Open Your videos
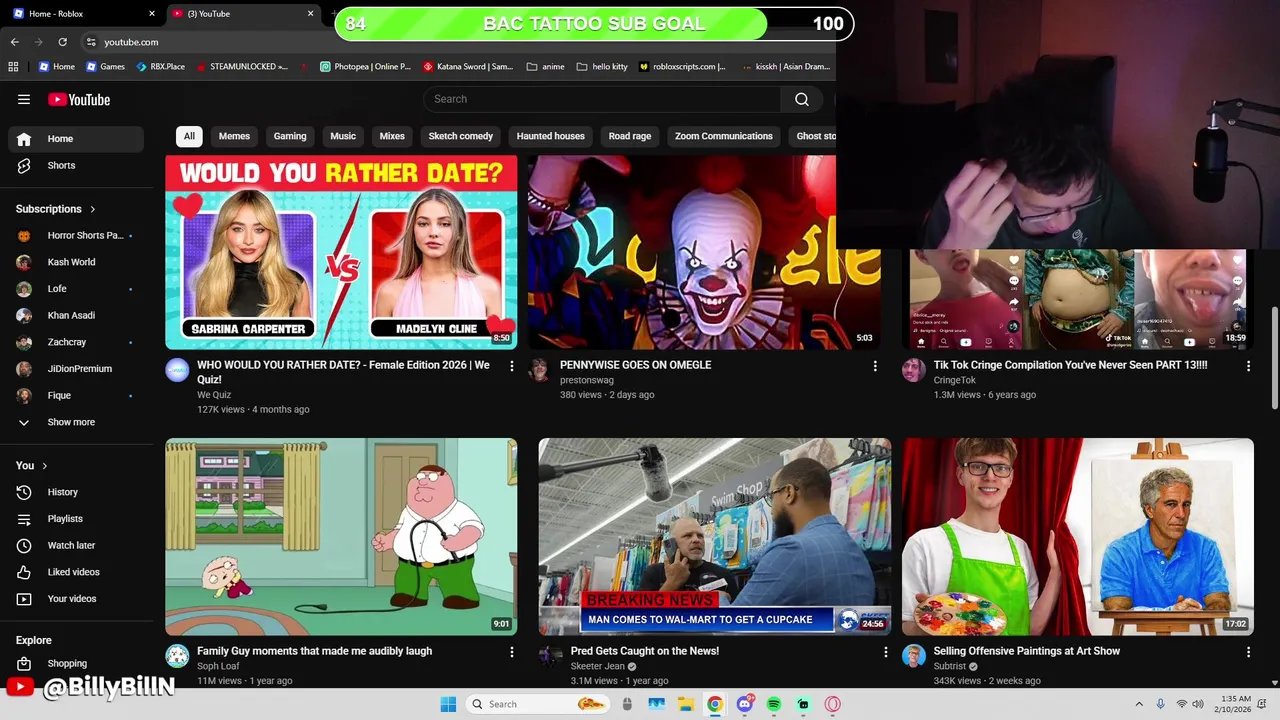Screen dimensions: 1280x720 point(76,599)
